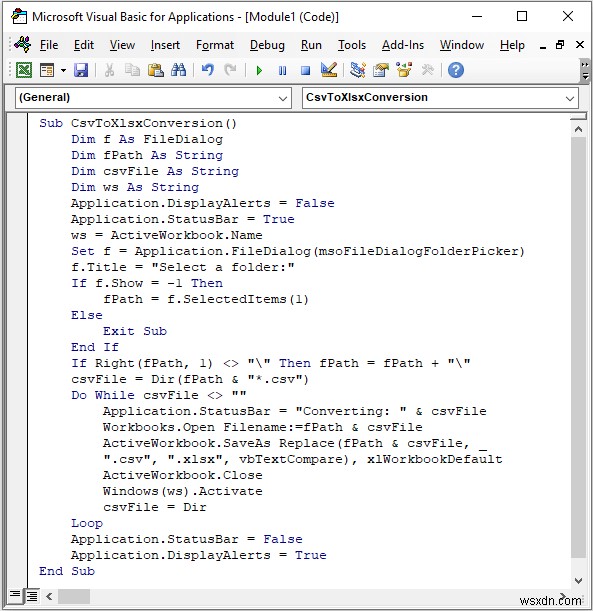Run the macro with green play button
Image resolution: width=593 pixels, height=611 pixels.
259,71
